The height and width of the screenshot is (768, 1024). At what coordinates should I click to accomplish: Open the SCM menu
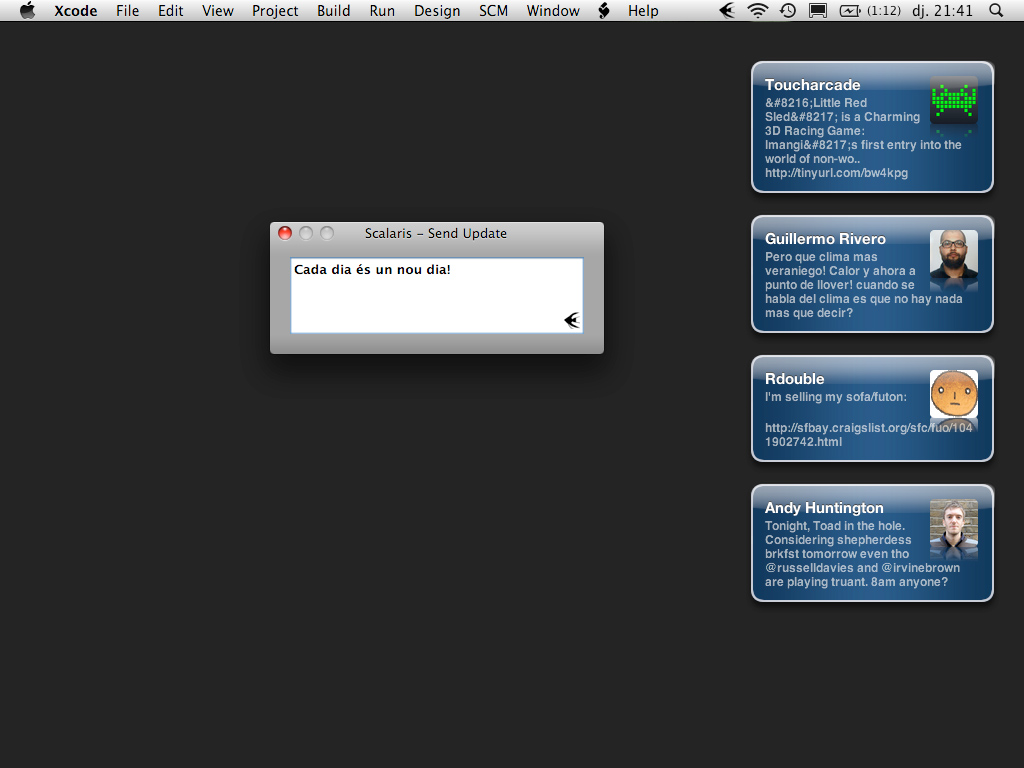pos(493,11)
